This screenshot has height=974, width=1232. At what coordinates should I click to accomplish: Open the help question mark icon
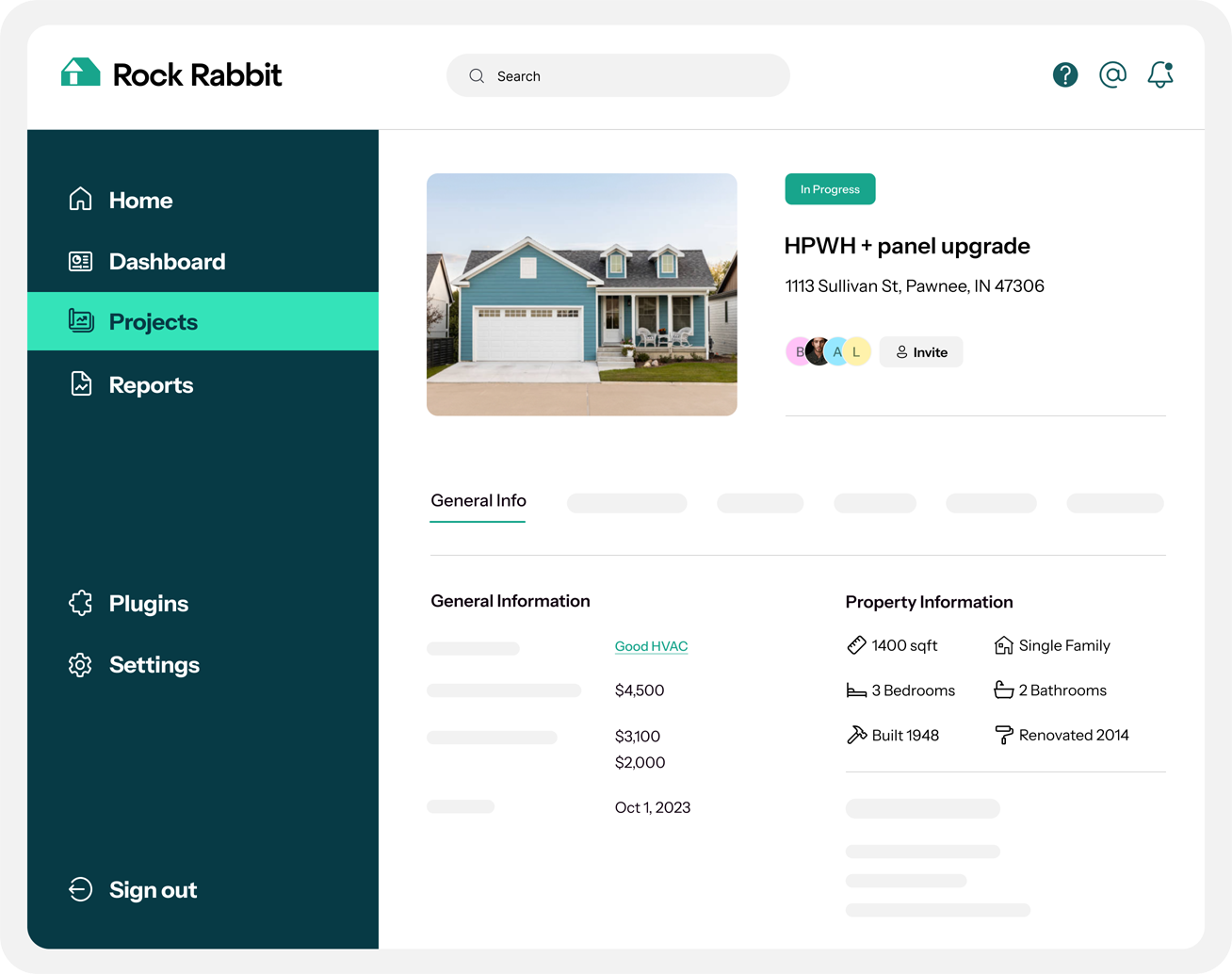click(1065, 75)
